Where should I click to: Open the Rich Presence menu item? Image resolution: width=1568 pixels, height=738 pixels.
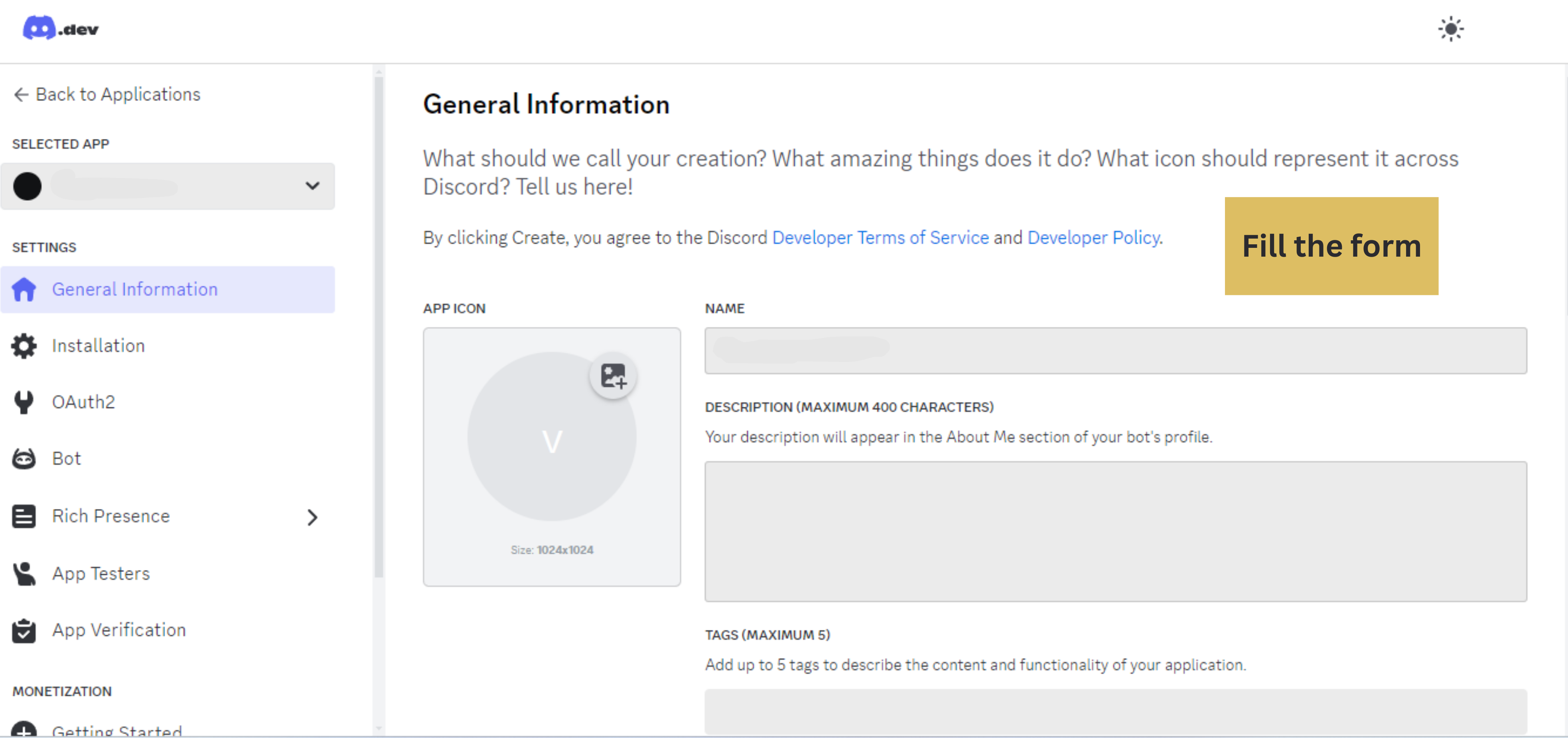[168, 516]
